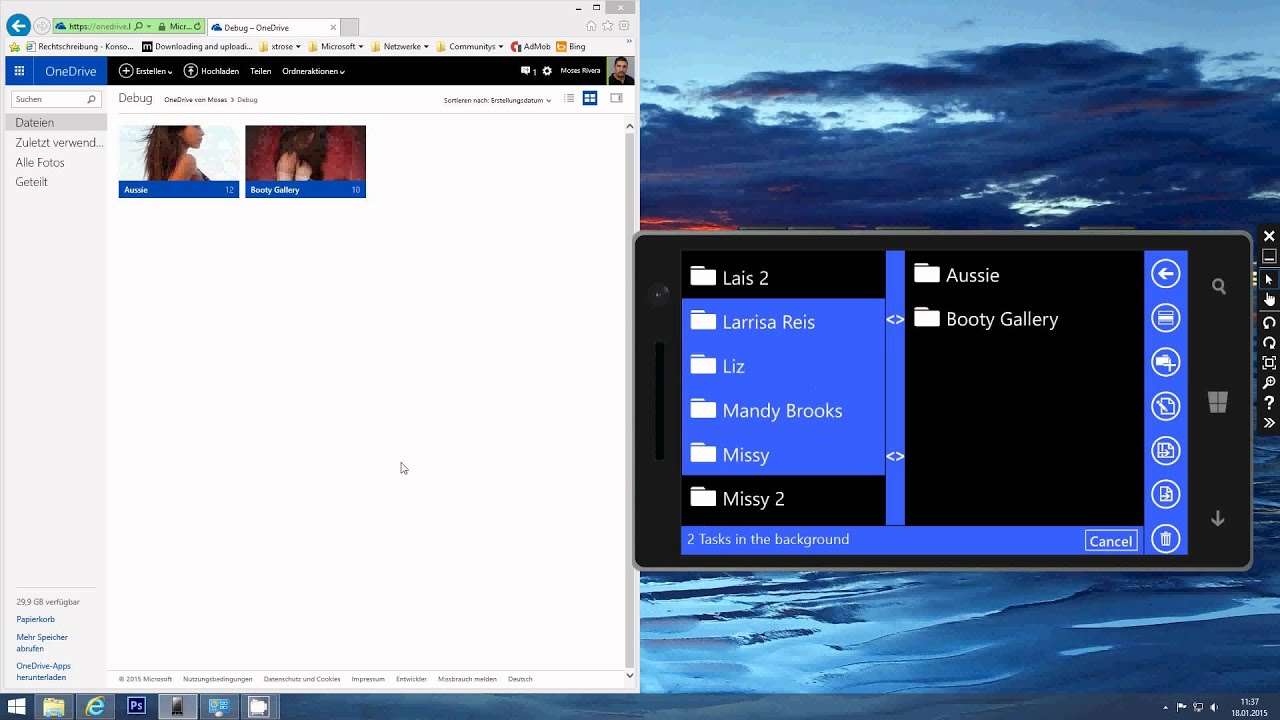Viewport: 1280px width, 720px height.
Task: Open Internet Explorer from the taskbar
Action: [96, 706]
